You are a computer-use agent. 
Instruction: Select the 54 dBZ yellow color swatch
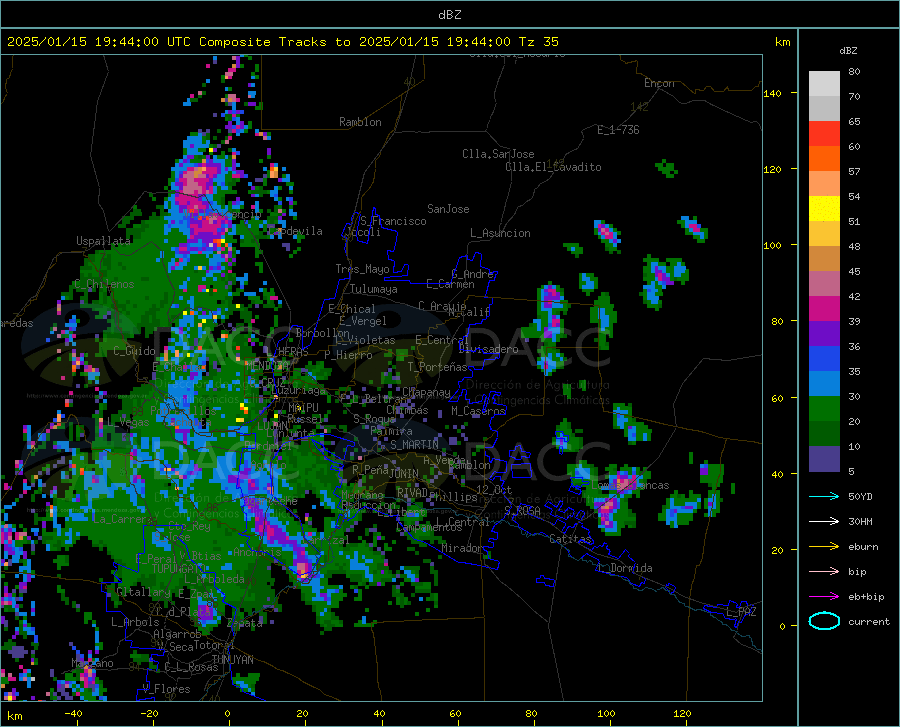[824, 209]
